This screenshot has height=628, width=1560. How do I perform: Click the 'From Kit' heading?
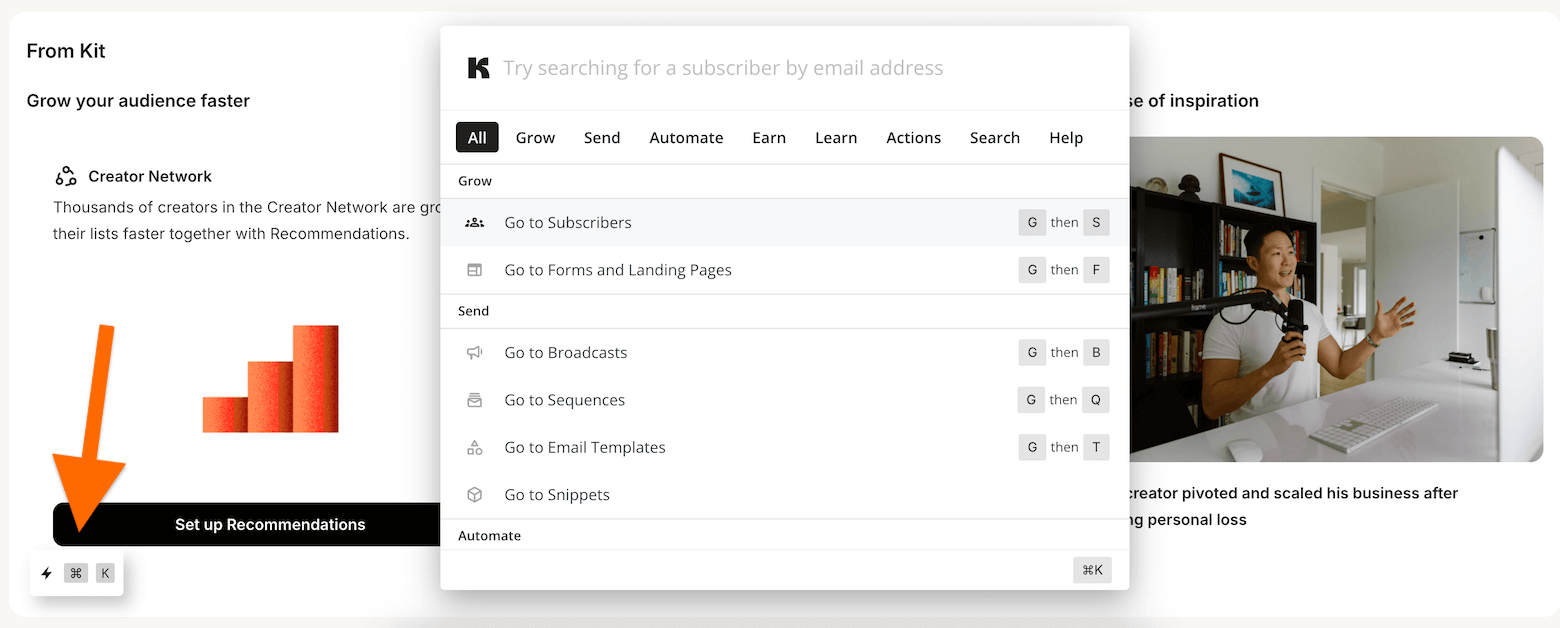(66, 51)
